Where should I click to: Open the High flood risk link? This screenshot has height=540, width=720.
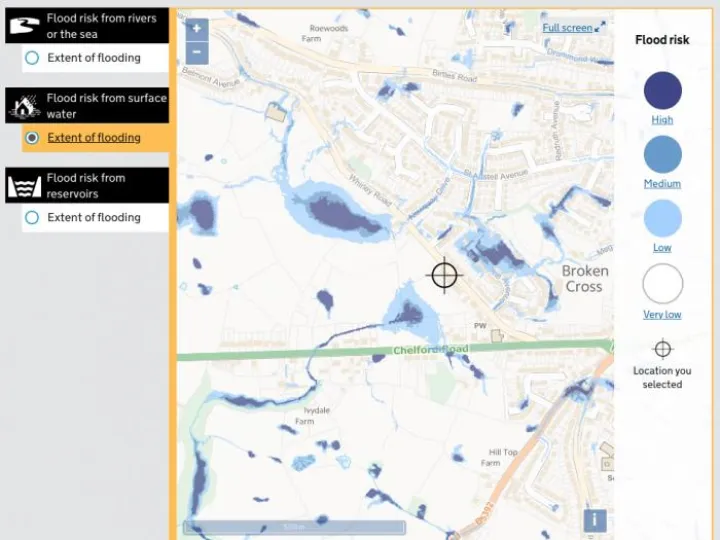pyautogui.click(x=662, y=120)
